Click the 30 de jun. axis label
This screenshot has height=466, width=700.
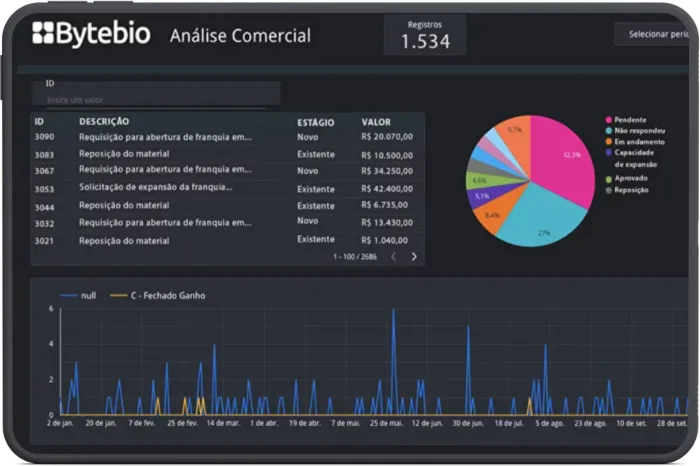point(468,423)
